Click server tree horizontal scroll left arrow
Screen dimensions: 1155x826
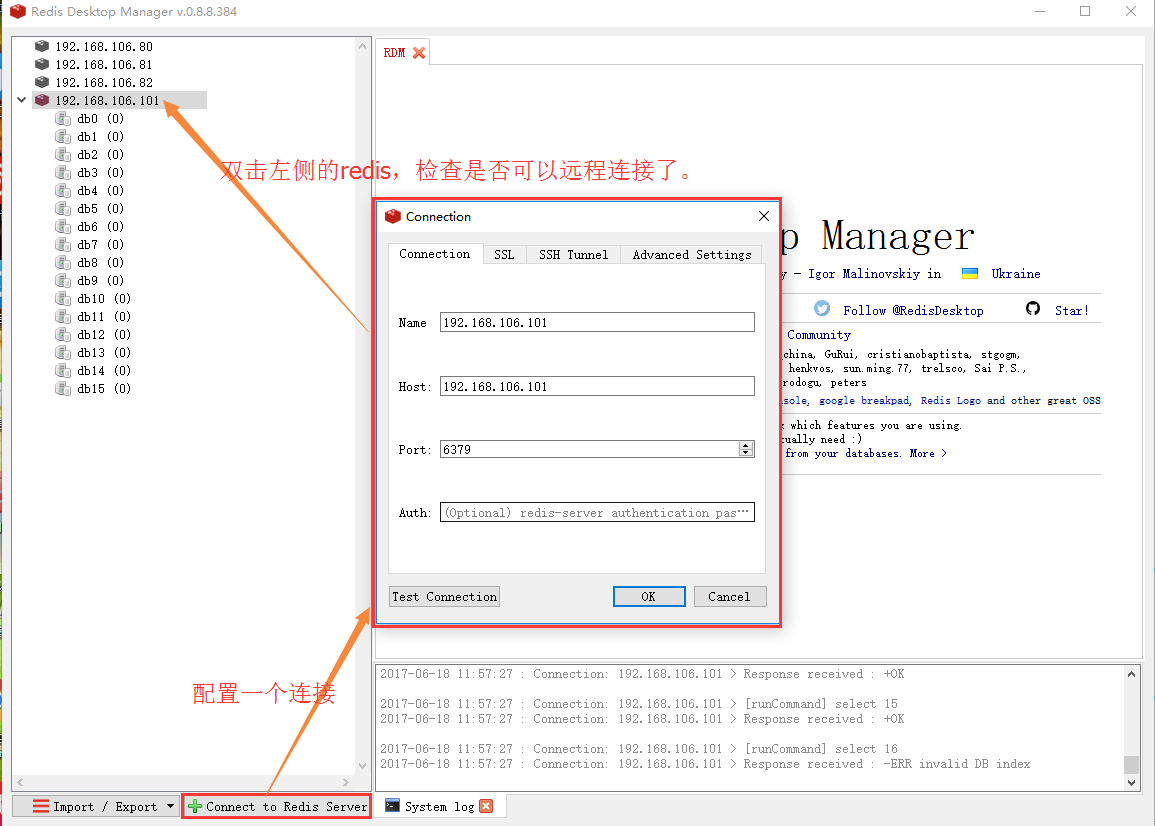point(21,782)
